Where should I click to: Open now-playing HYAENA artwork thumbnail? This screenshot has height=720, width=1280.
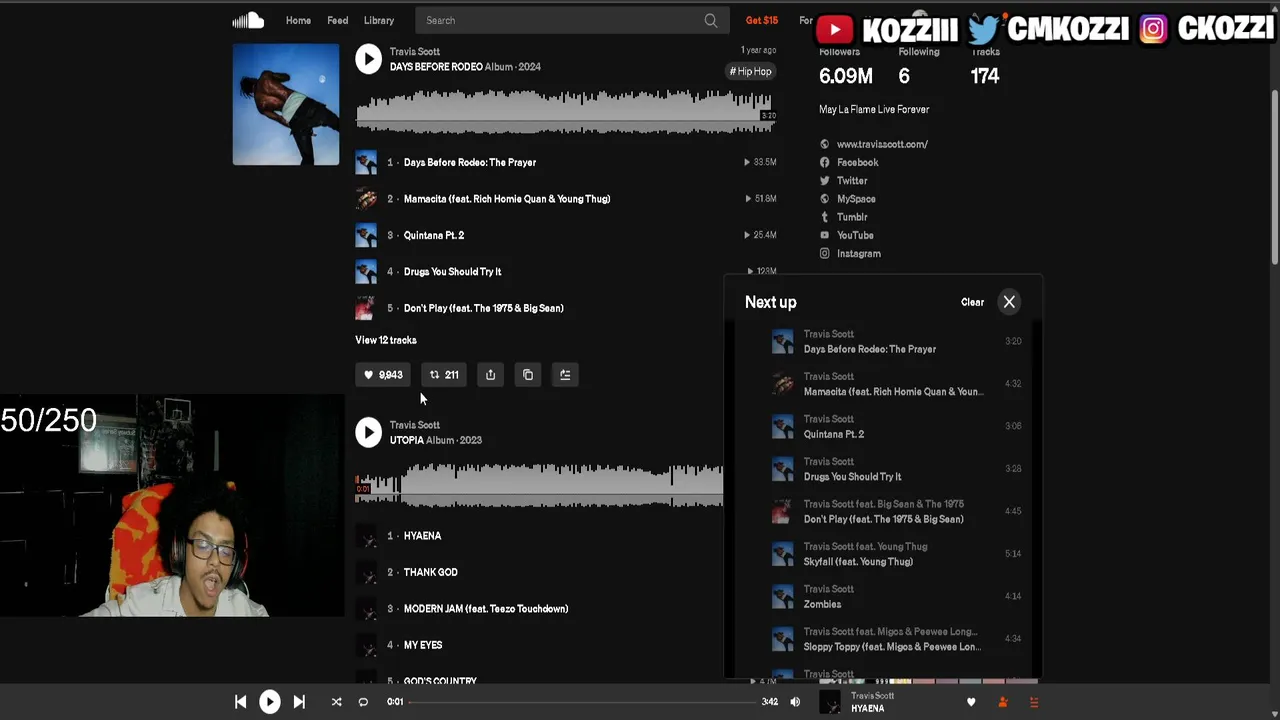click(830, 702)
